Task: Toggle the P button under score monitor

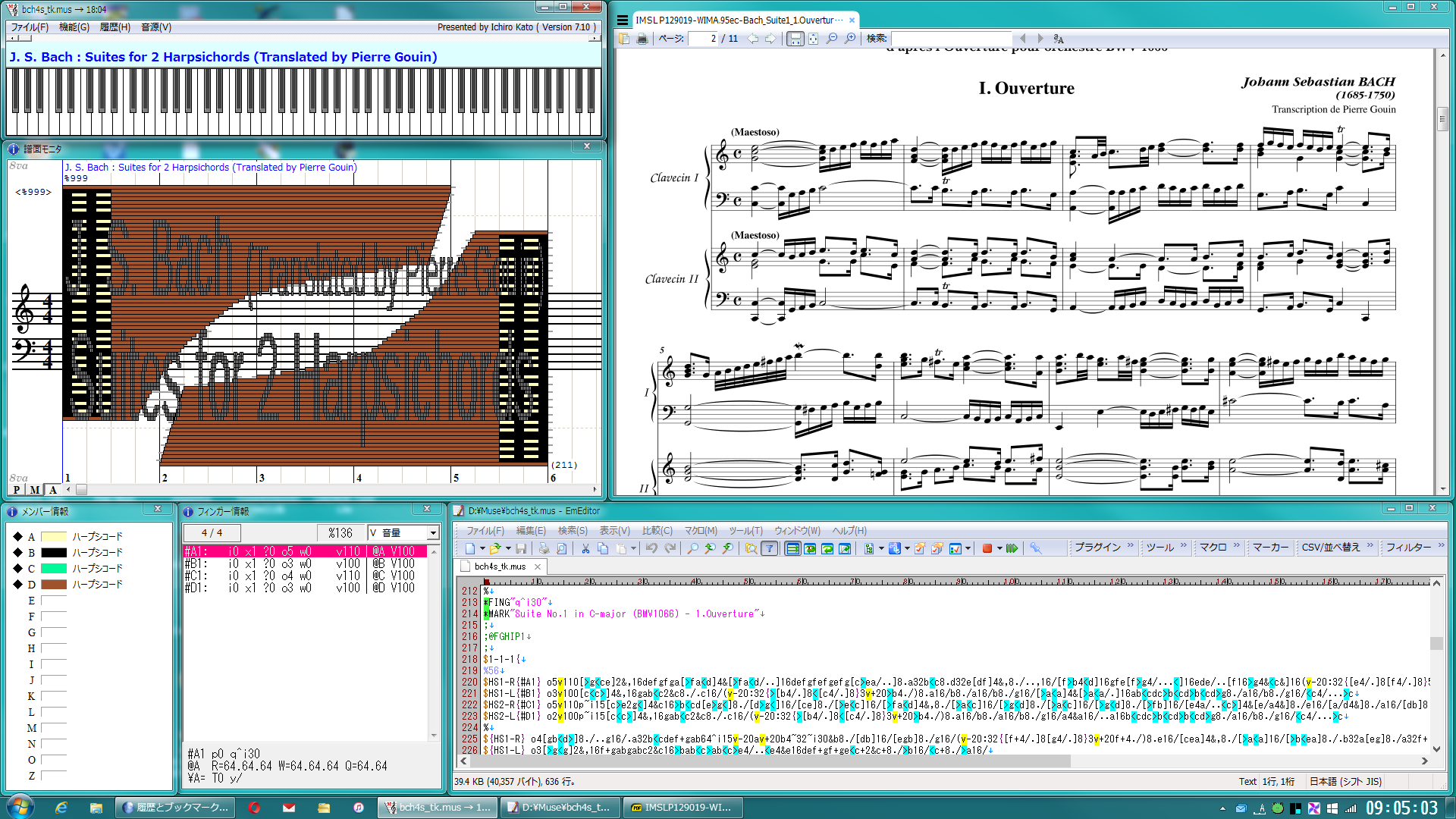Action: click(x=17, y=490)
